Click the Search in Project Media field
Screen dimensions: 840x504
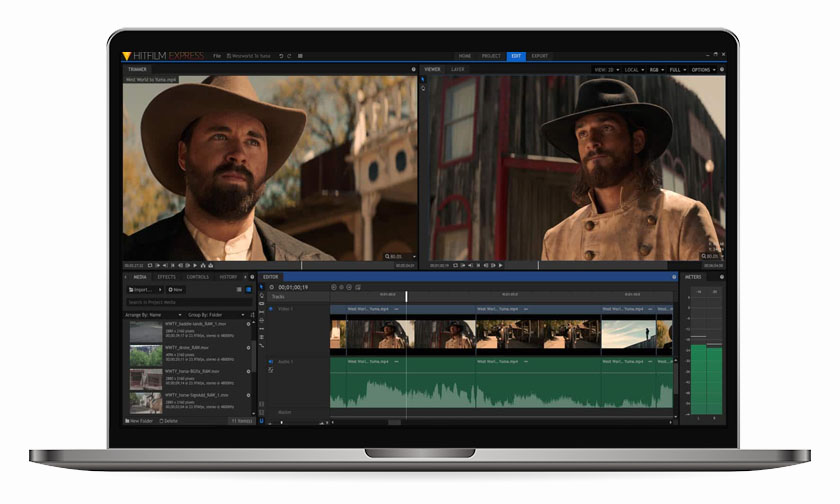pos(189,302)
